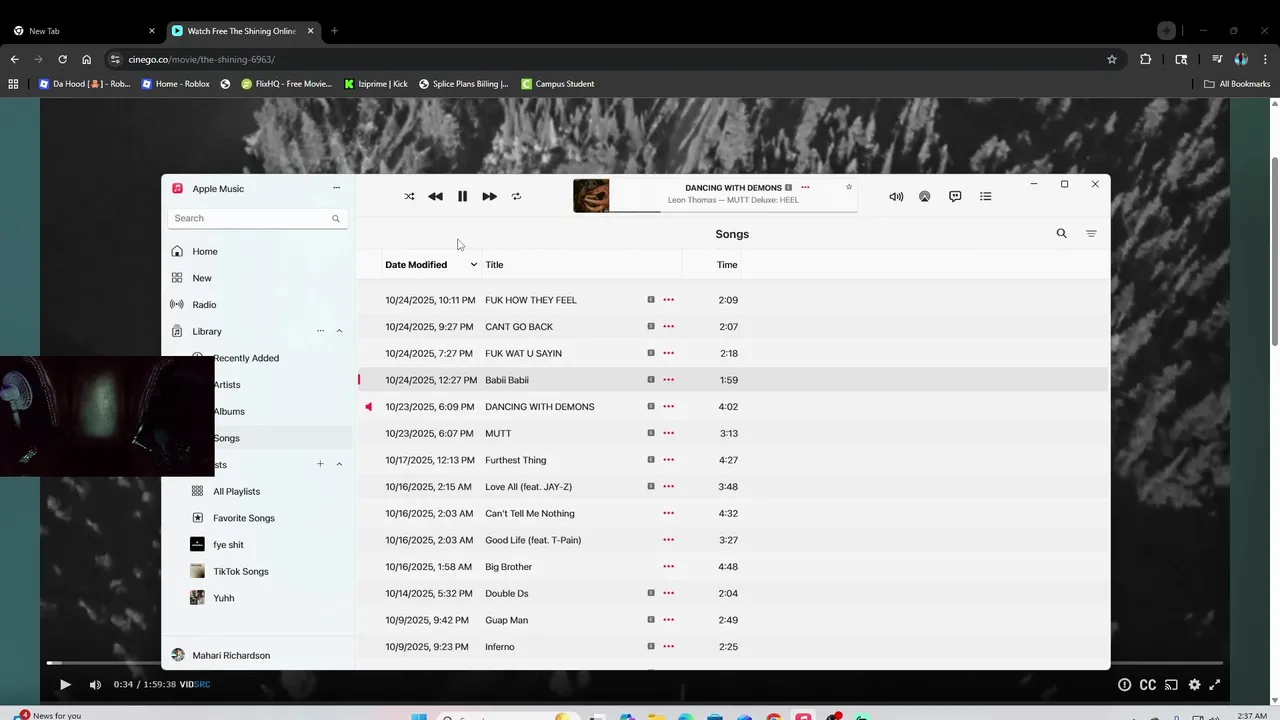Collapse the Playlists section chevron
Viewport: 1280px width, 720px height.
pyautogui.click(x=339, y=464)
